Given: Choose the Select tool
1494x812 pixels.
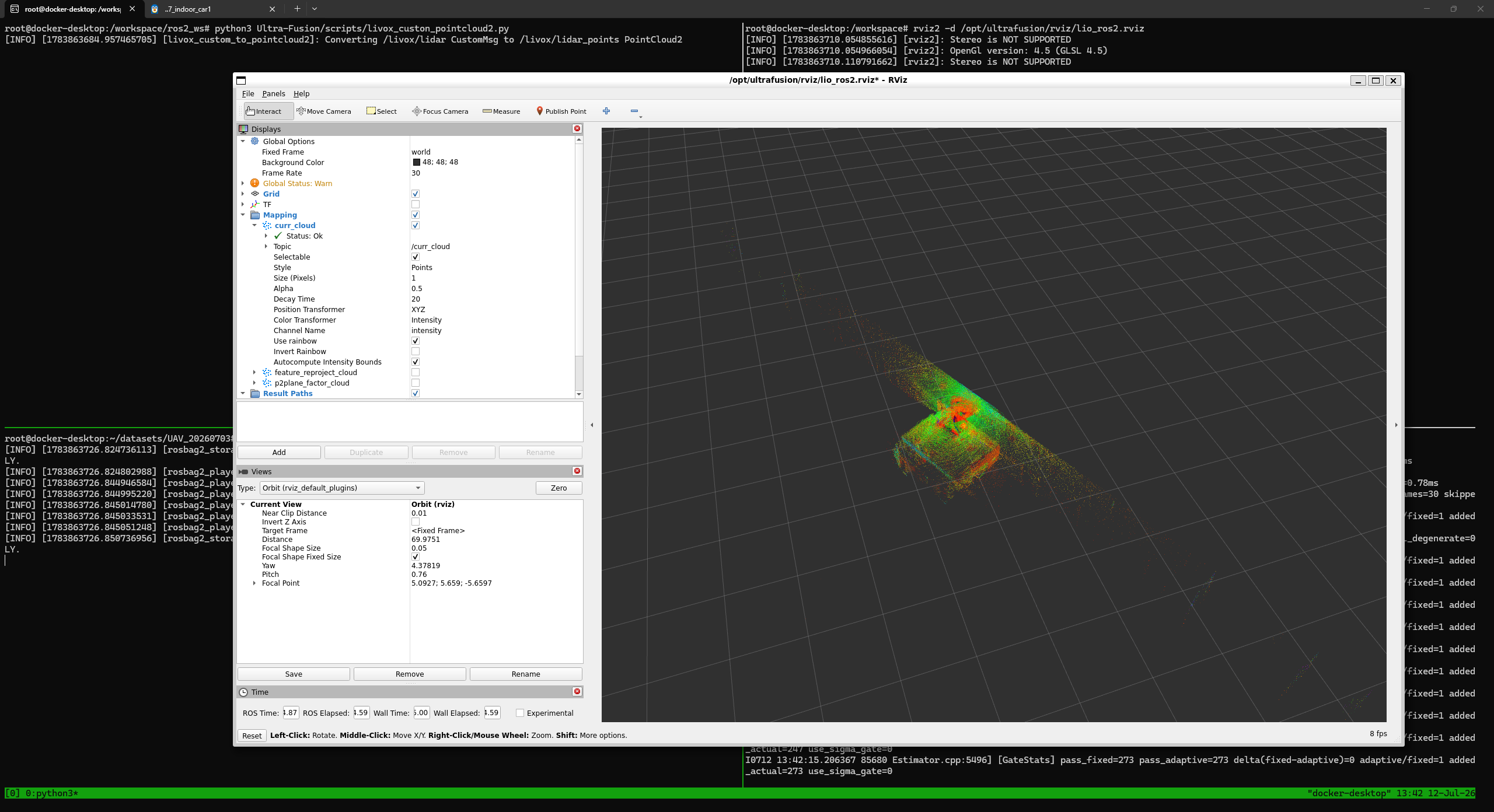Looking at the screenshot, I should (x=382, y=111).
